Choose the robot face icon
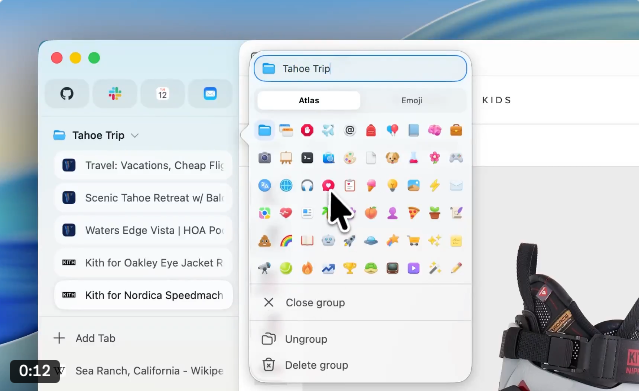 point(328,241)
